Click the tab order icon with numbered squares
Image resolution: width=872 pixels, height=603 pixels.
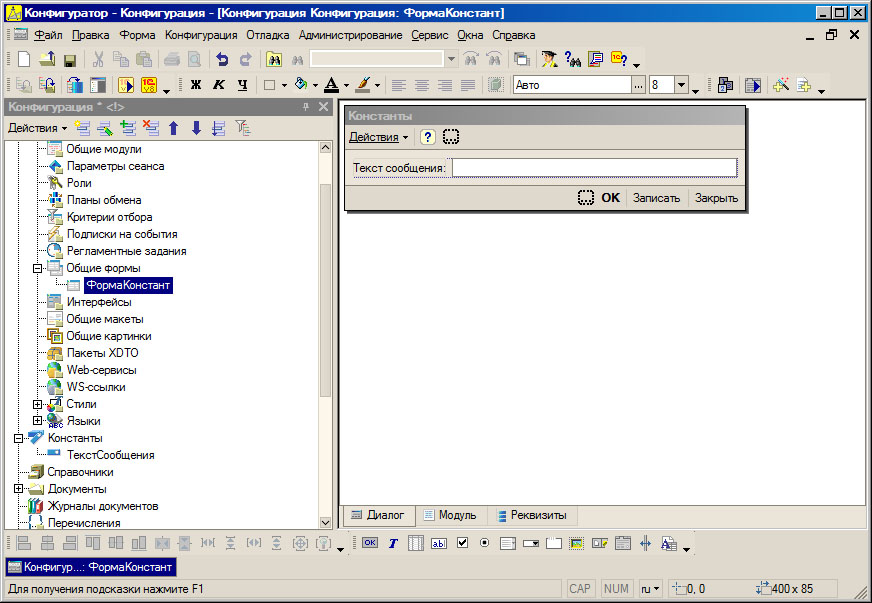(726, 85)
